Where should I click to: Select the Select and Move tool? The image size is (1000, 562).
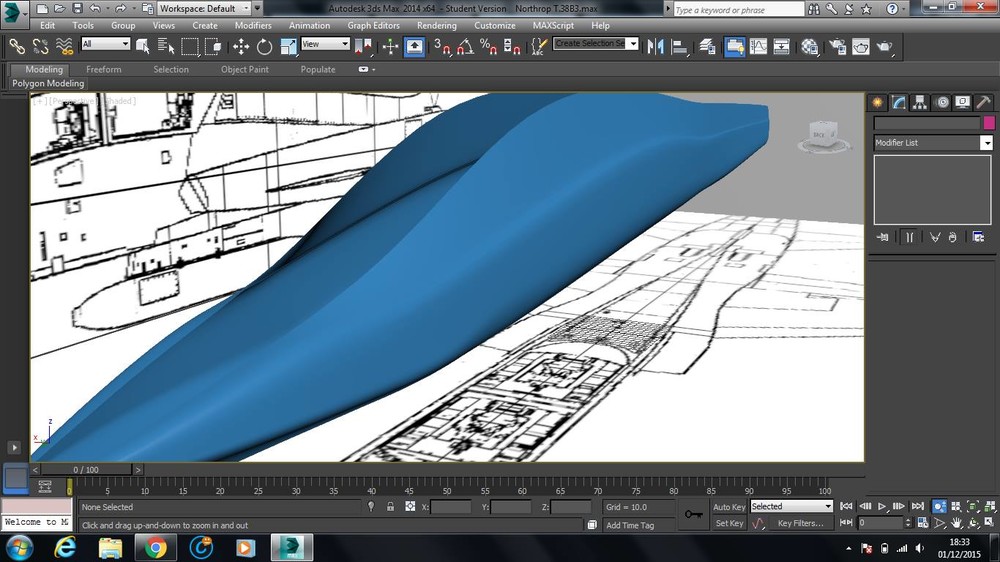coord(241,46)
